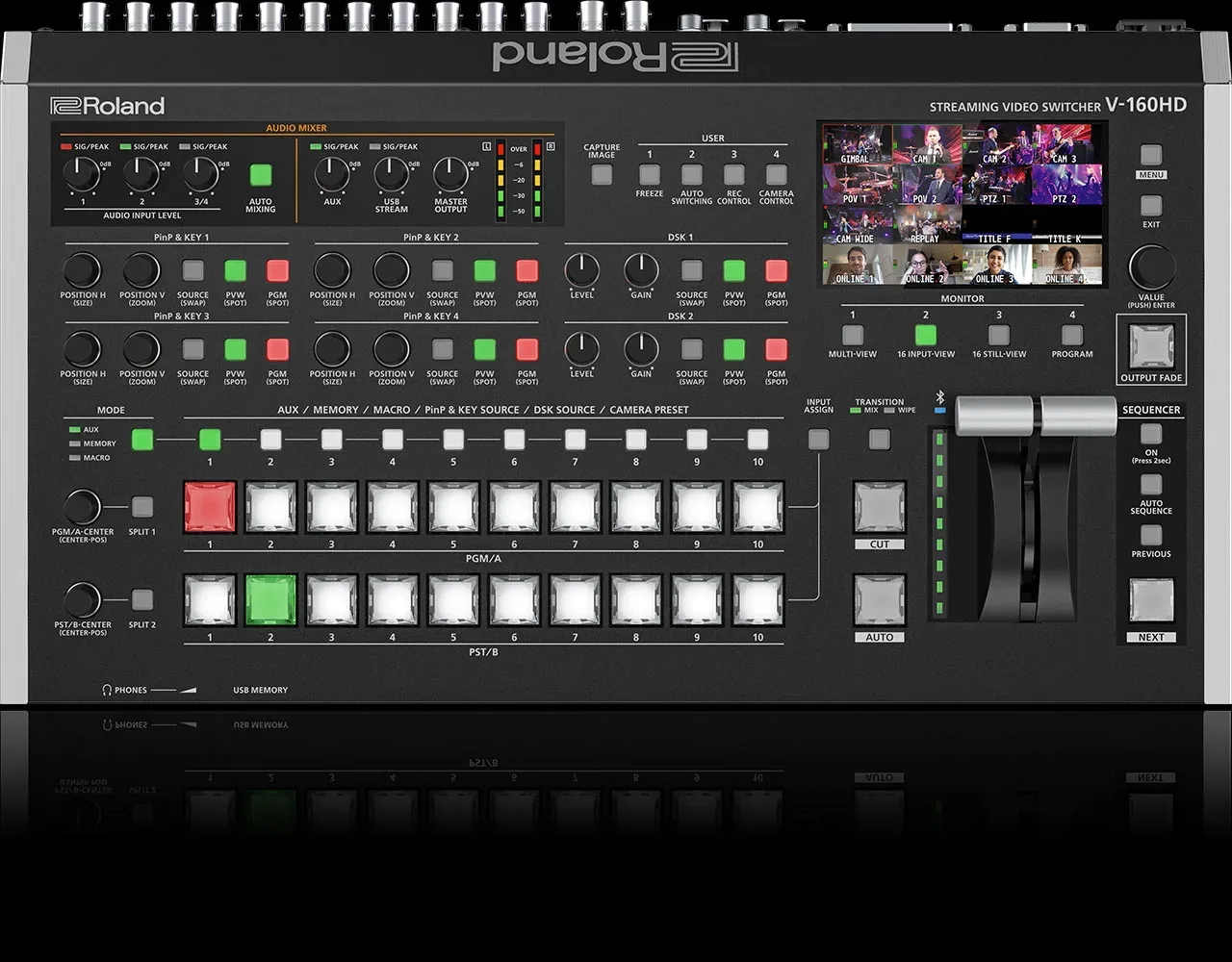This screenshot has width=1232, height=962.
Task: Select MONITOR 1 MULTI-VIEW button
Action: pyautogui.click(x=853, y=335)
